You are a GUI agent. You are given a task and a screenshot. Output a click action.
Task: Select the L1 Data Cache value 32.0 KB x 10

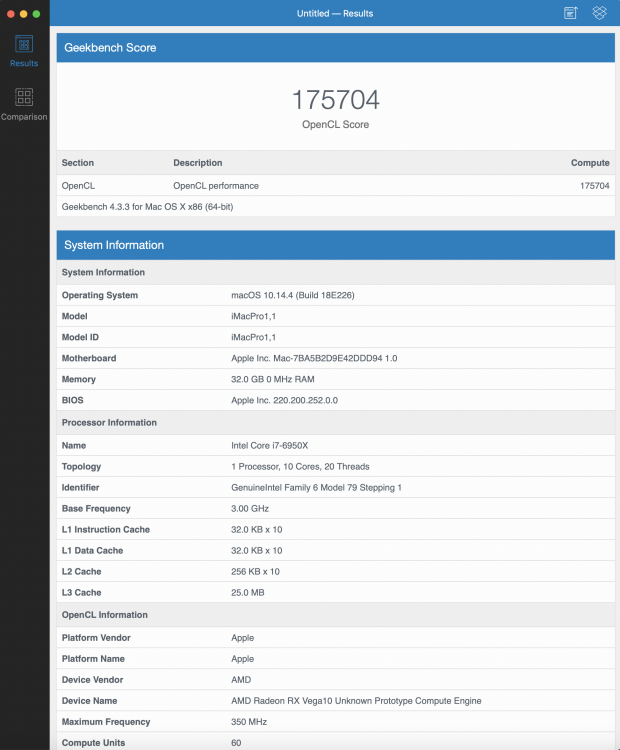(256, 551)
